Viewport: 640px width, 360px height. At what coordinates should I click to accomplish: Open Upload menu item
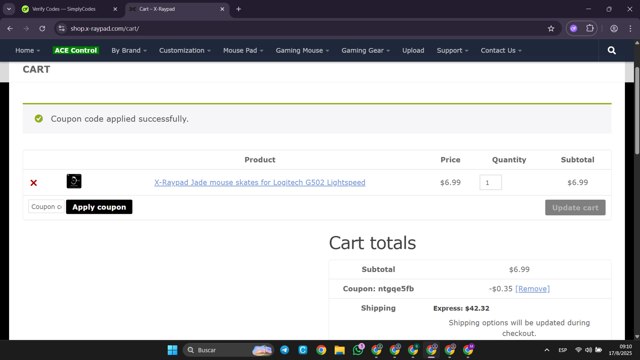(x=413, y=50)
